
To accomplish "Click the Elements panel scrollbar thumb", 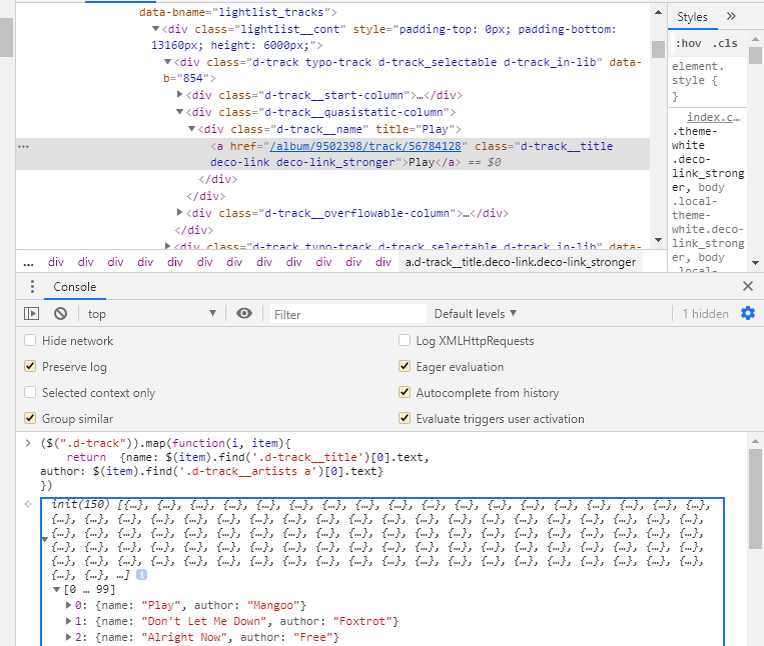I will 658,49.
